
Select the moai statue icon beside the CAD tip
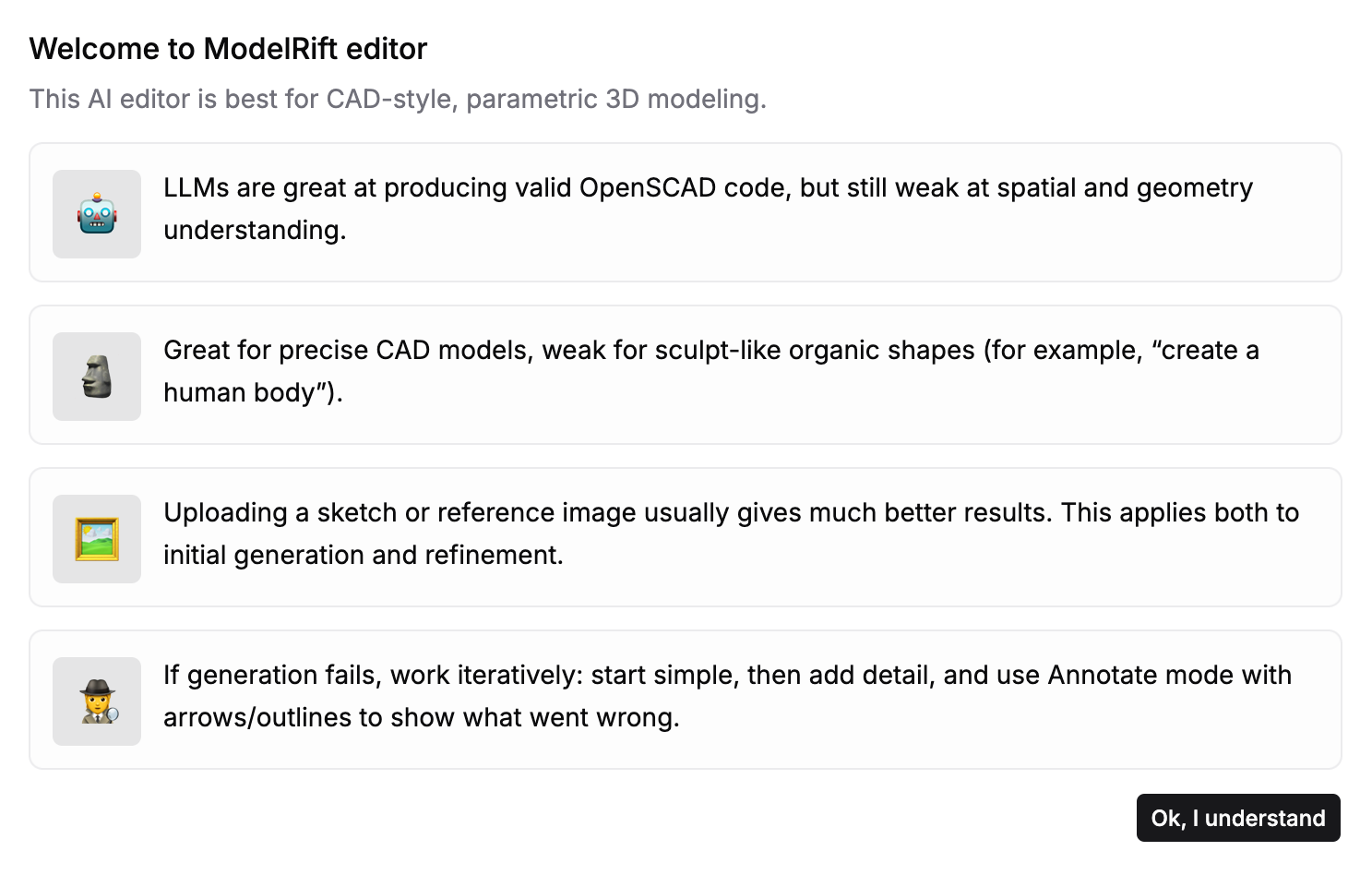pyautogui.click(x=96, y=376)
